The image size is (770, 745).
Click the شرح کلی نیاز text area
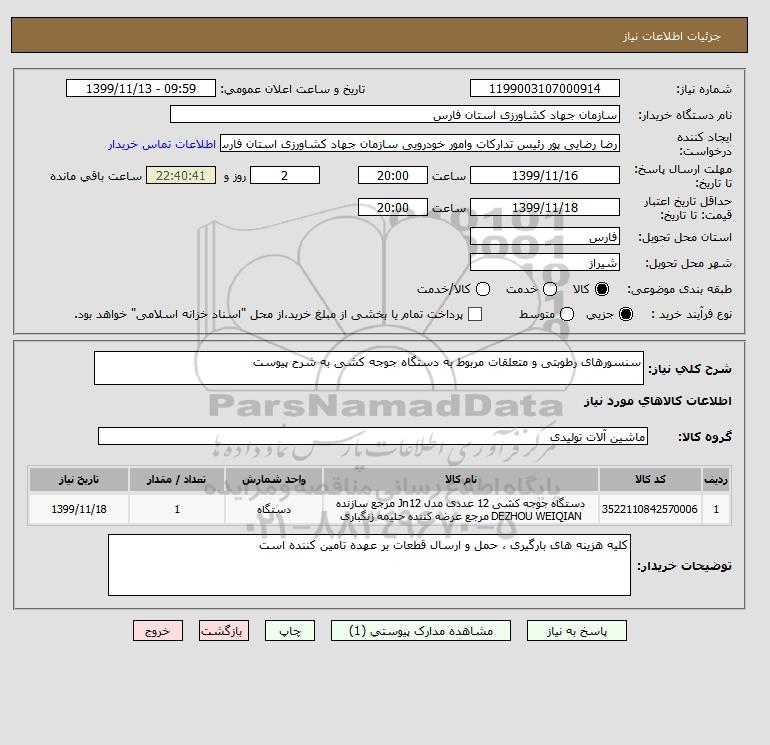[369, 368]
